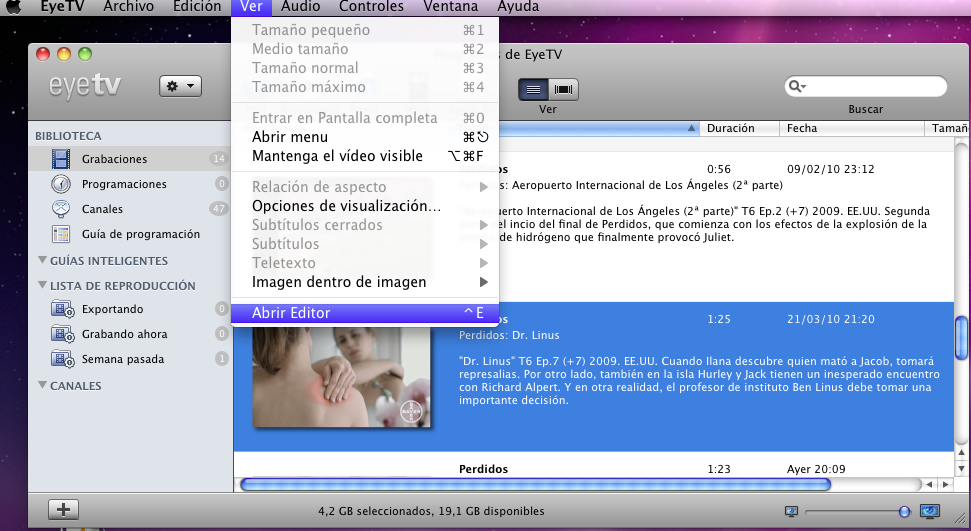Click the 21/03/10 21:20 date value
Image resolution: width=971 pixels, height=531 pixels.
pyautogui.click(x=830, y=319)
